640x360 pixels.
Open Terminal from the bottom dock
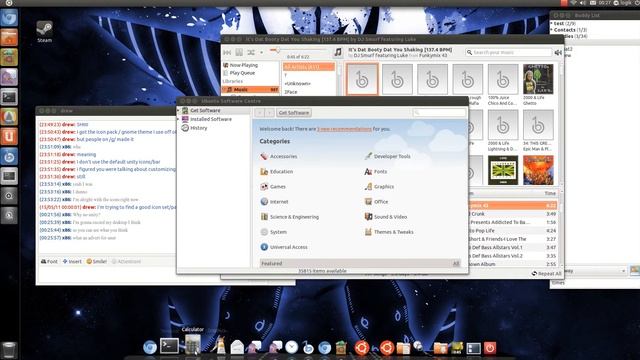click(x=169, y=346)
